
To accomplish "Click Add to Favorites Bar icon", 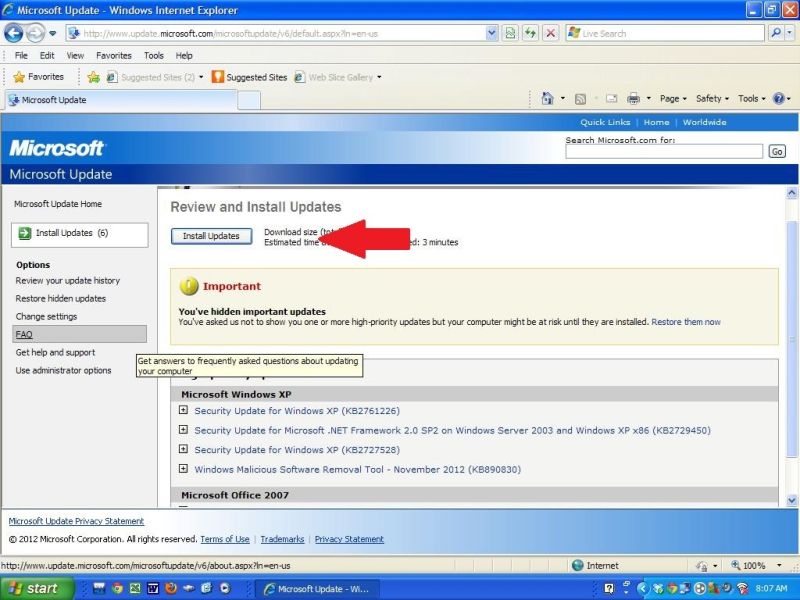I will pyautogui.click(x=93, y=77).
